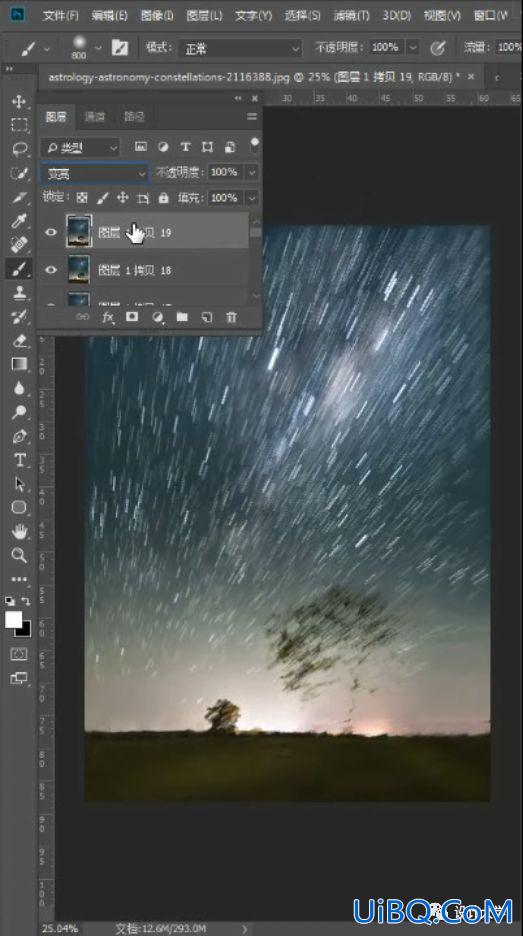Swap foreground and background colors

coord(26,601)
